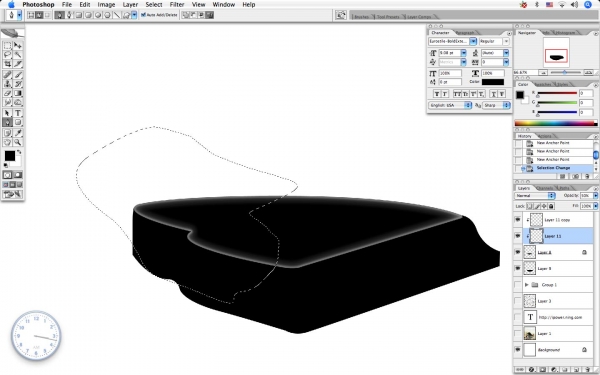
Task: Click navigator zoom out button
Action: pos(543,72)
